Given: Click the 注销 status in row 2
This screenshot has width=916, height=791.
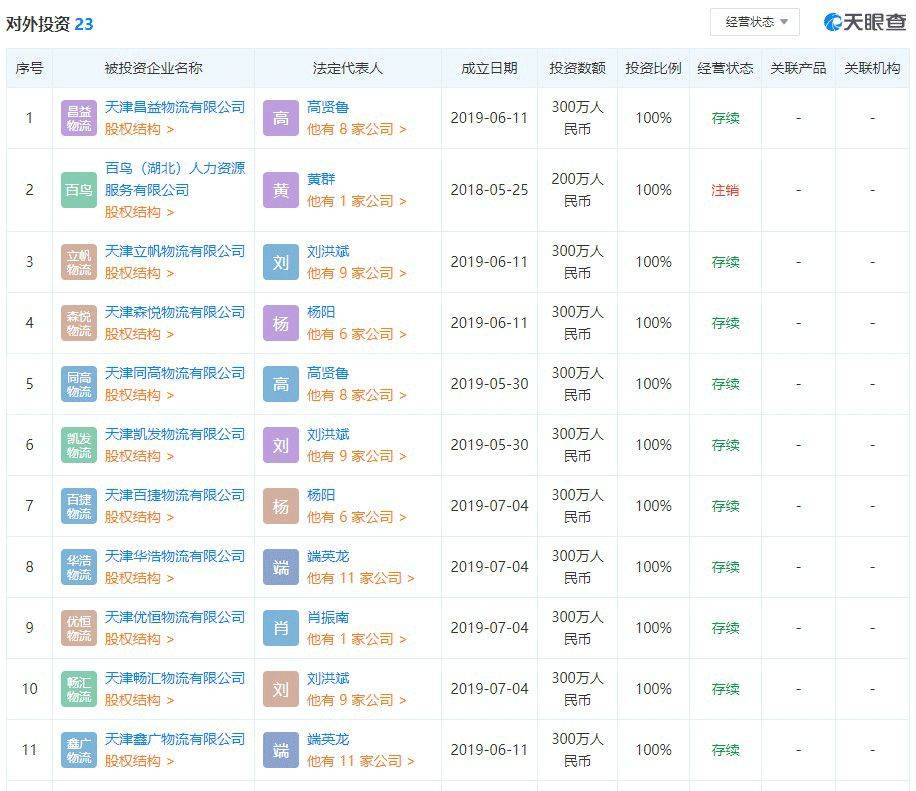Looking at the screenshot, I should click(725, 190).
